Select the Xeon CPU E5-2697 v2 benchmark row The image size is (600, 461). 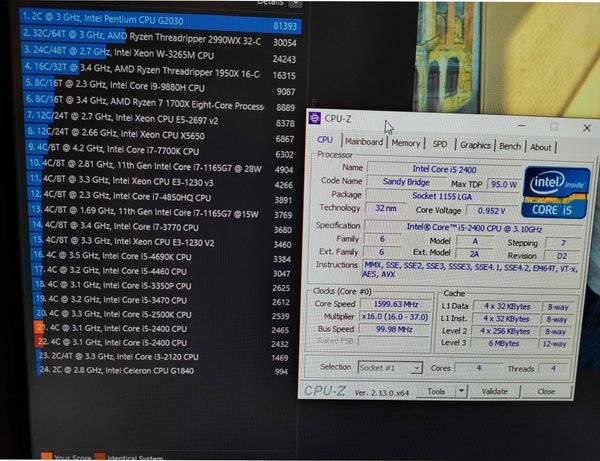click(x=160, y=119)
